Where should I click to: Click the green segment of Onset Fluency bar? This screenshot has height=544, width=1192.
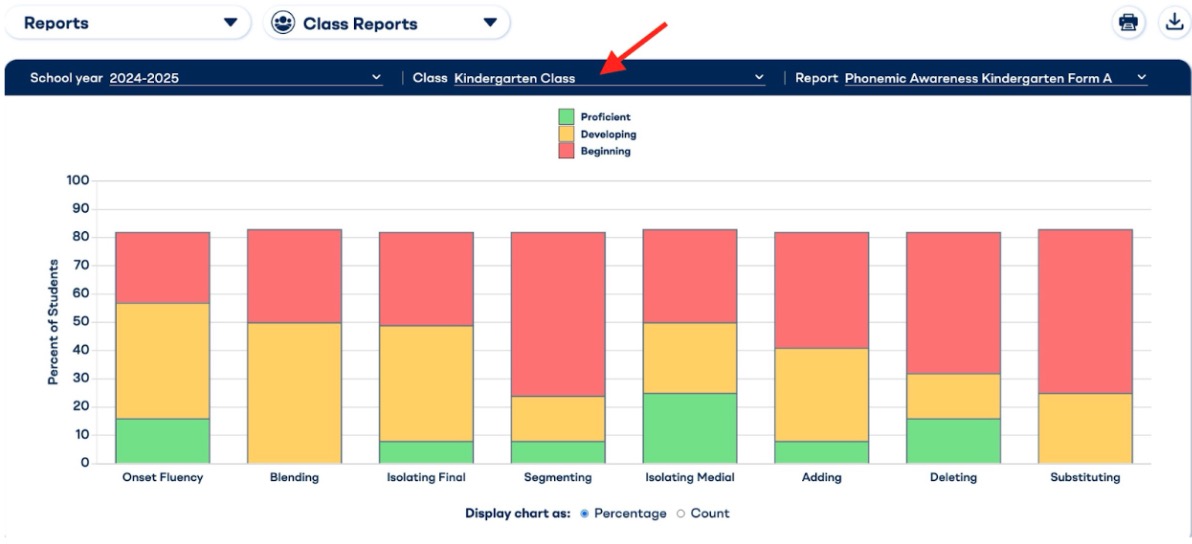163,441
